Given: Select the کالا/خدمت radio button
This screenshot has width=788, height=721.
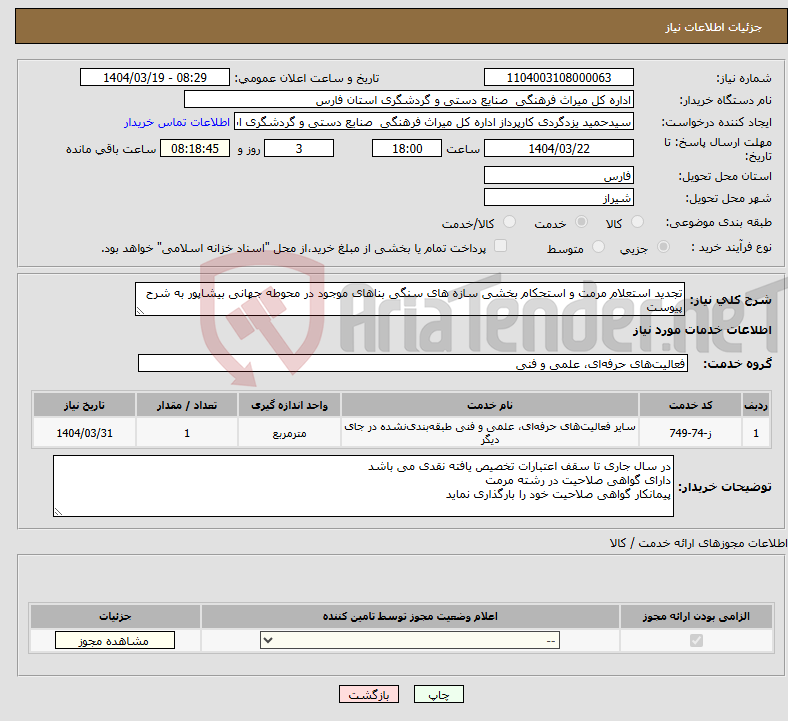Looking at the screenshot, I should pos(509,222).
